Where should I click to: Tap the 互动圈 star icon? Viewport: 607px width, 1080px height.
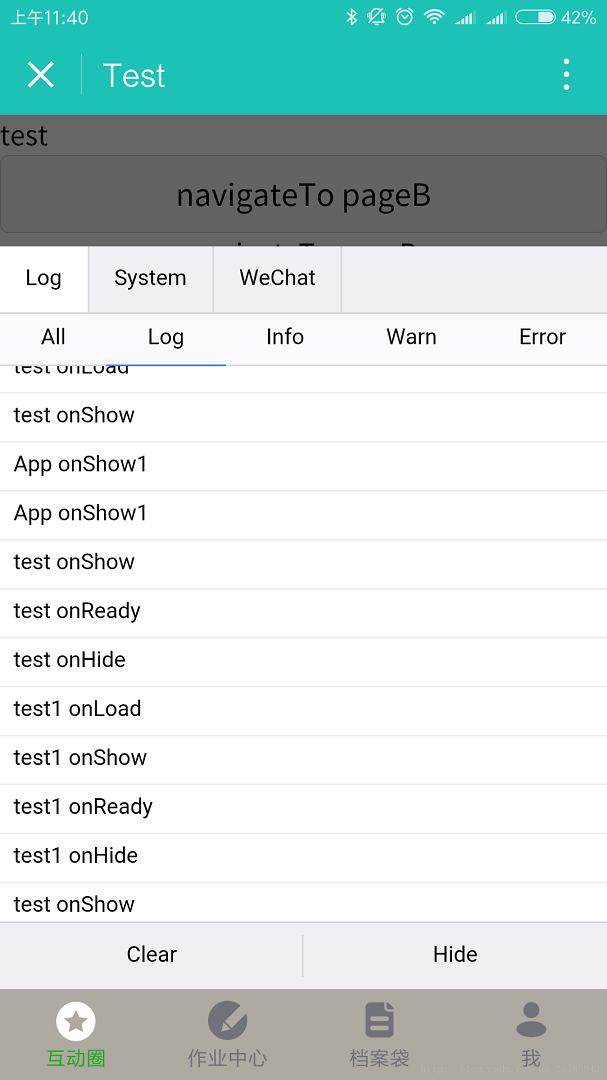[76, 1022]
